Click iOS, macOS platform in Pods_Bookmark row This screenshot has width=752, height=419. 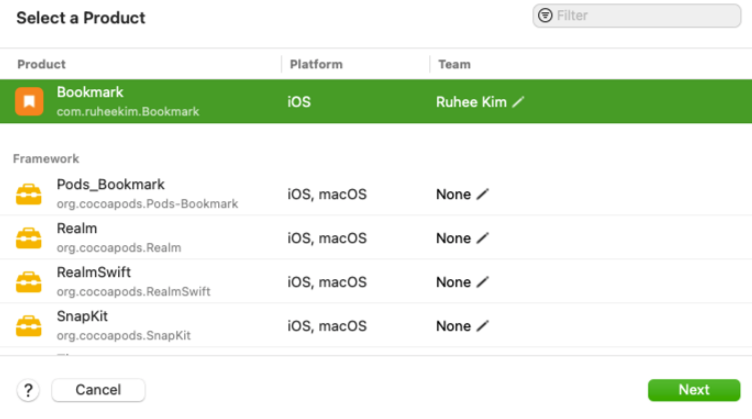coord(327,194)
